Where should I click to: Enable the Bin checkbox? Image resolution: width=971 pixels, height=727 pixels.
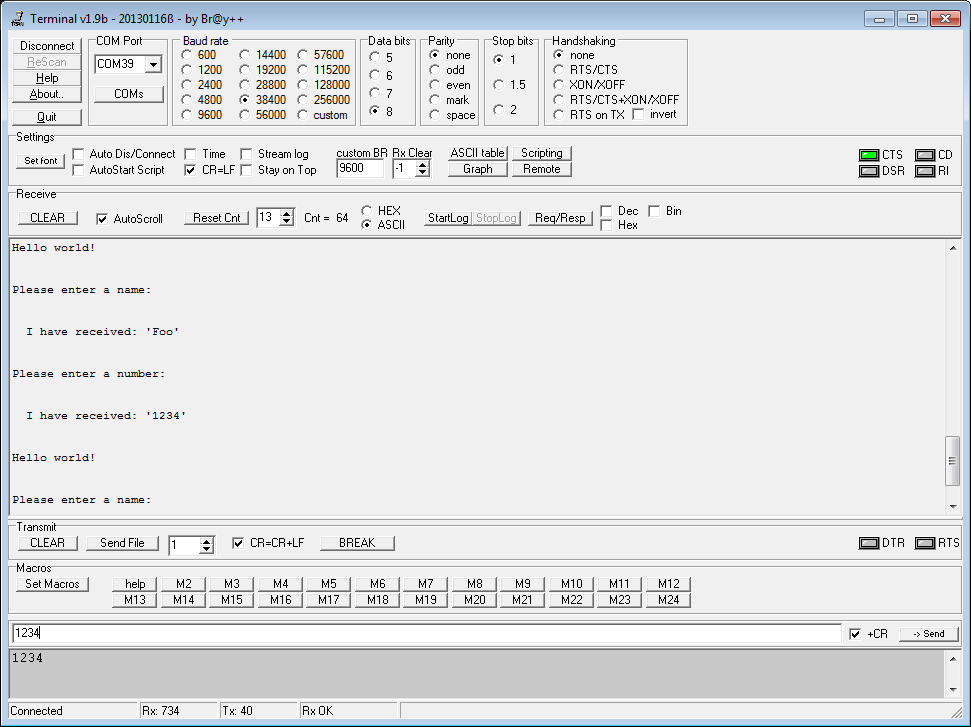[x=655, y=211]
